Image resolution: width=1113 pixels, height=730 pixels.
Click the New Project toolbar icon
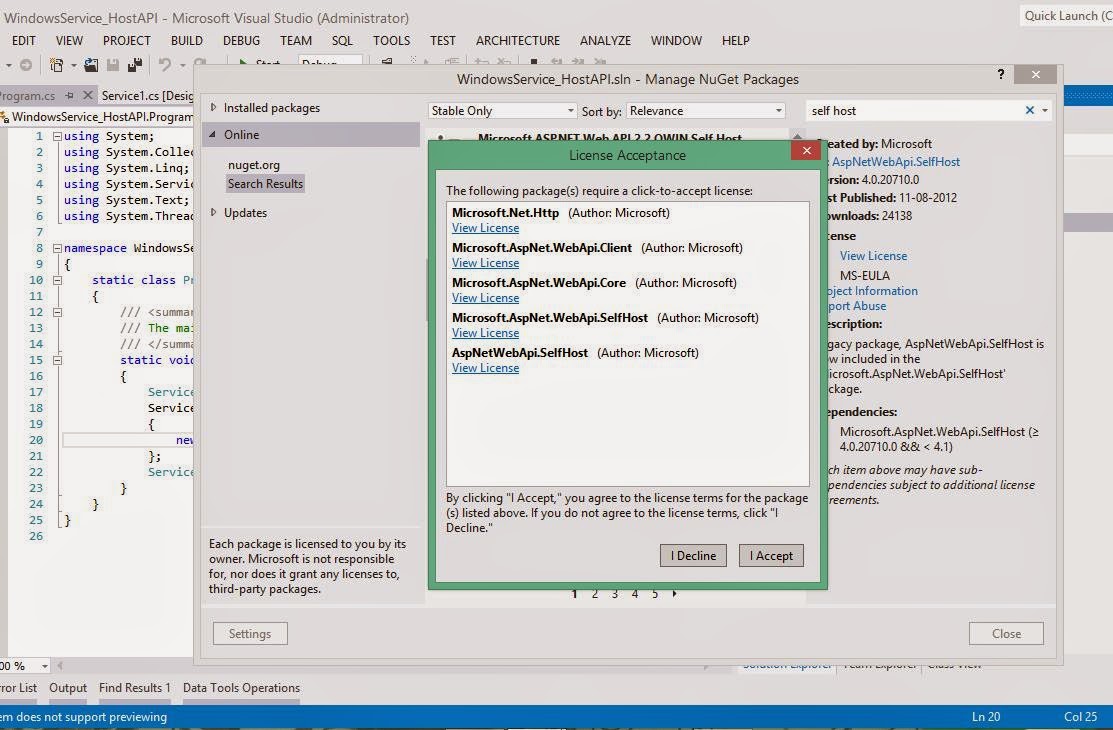click(56, 65)
